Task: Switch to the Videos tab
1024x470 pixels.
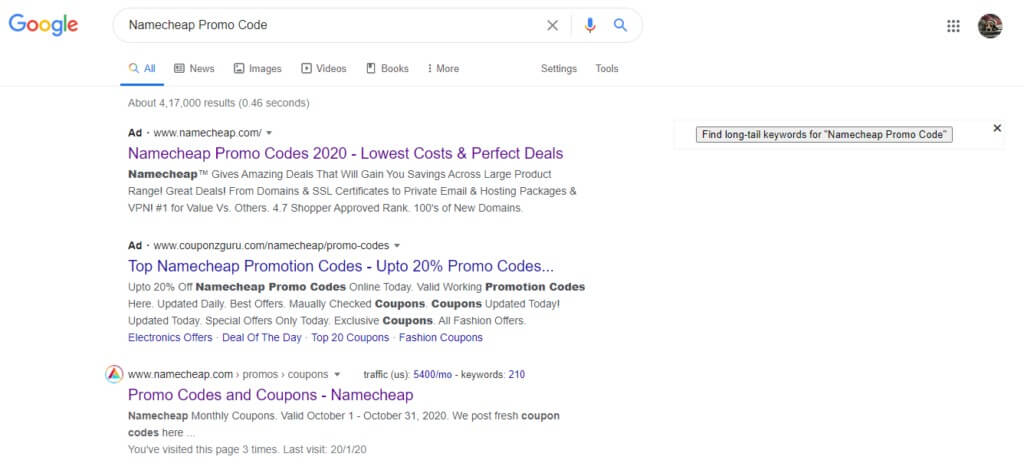Action: point(324,69)
